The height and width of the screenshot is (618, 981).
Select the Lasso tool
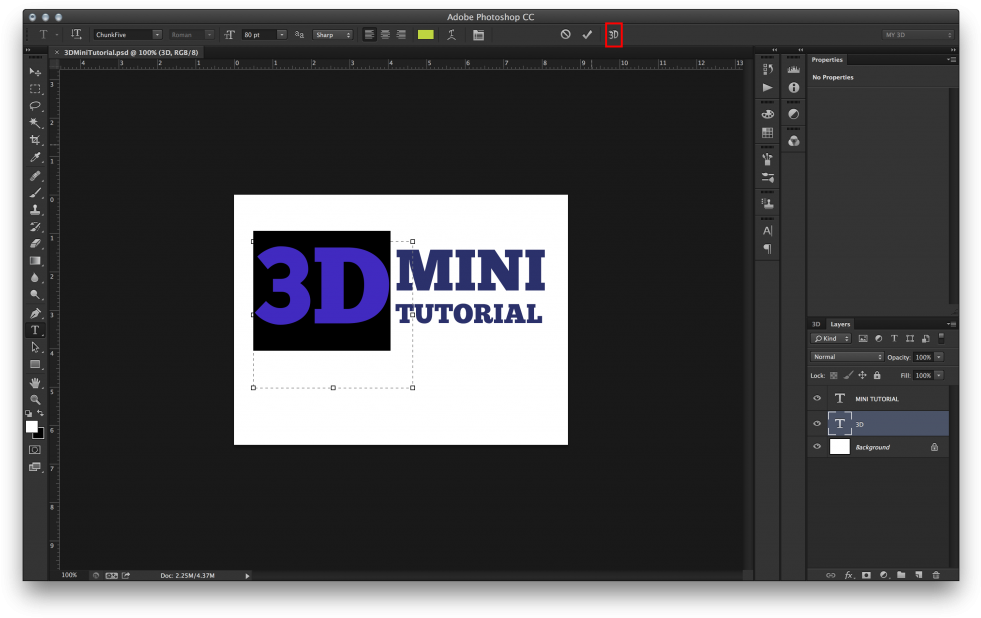(x=35, y=105)
